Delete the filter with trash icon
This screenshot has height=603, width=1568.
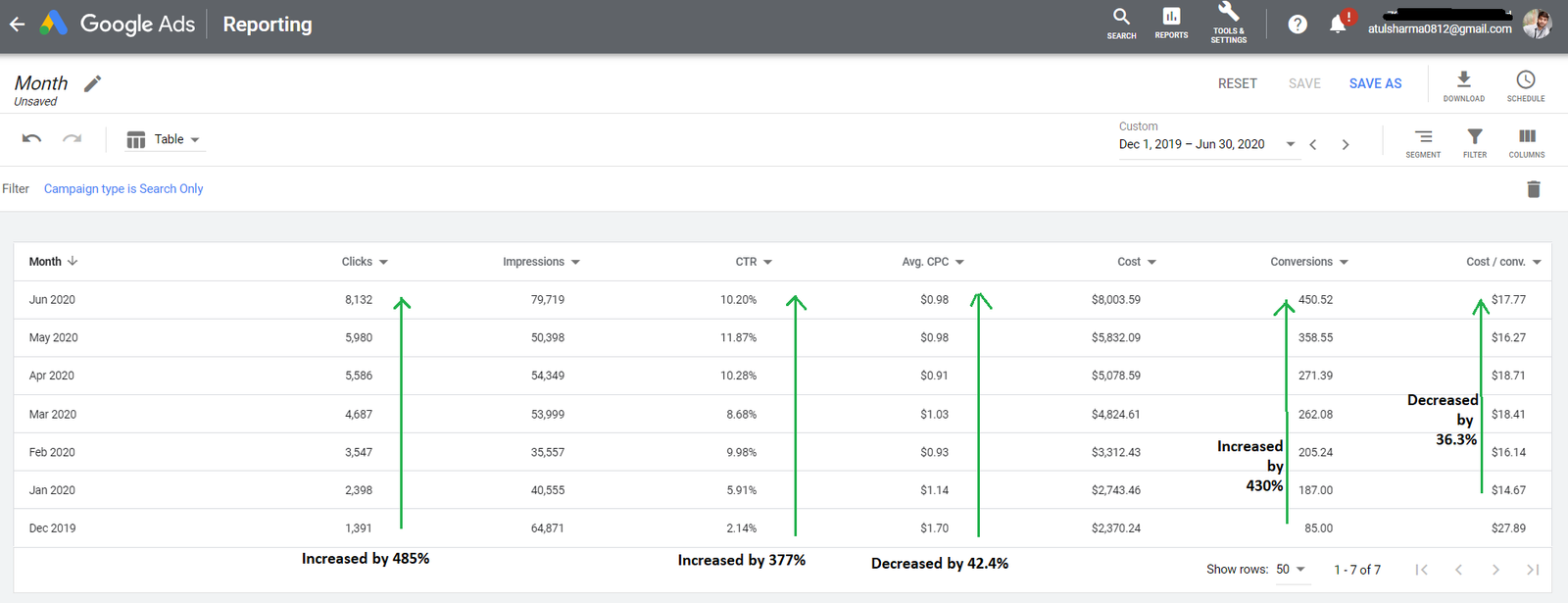tap(1534, 189)
